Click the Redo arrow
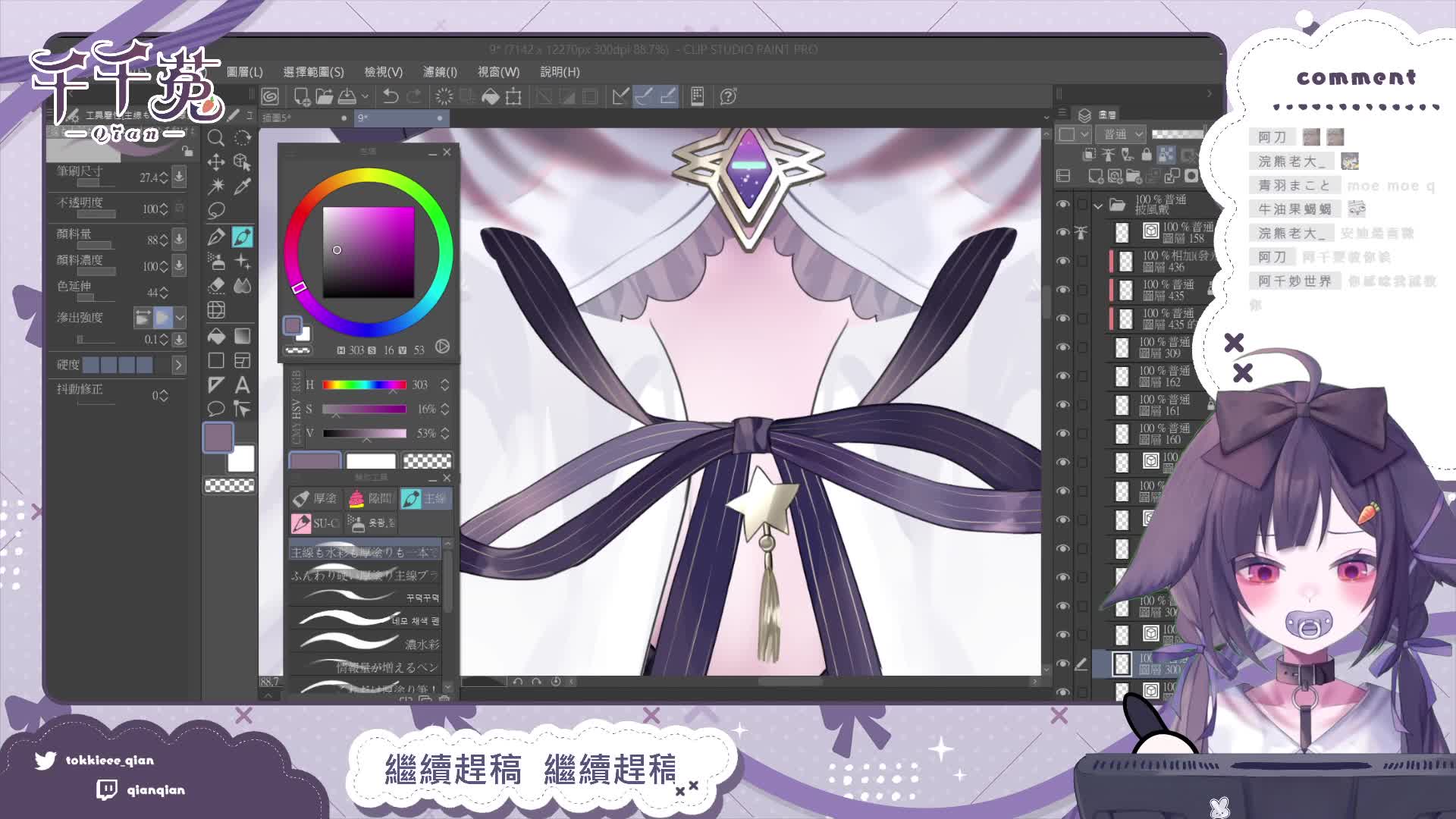 coord(414,96)
